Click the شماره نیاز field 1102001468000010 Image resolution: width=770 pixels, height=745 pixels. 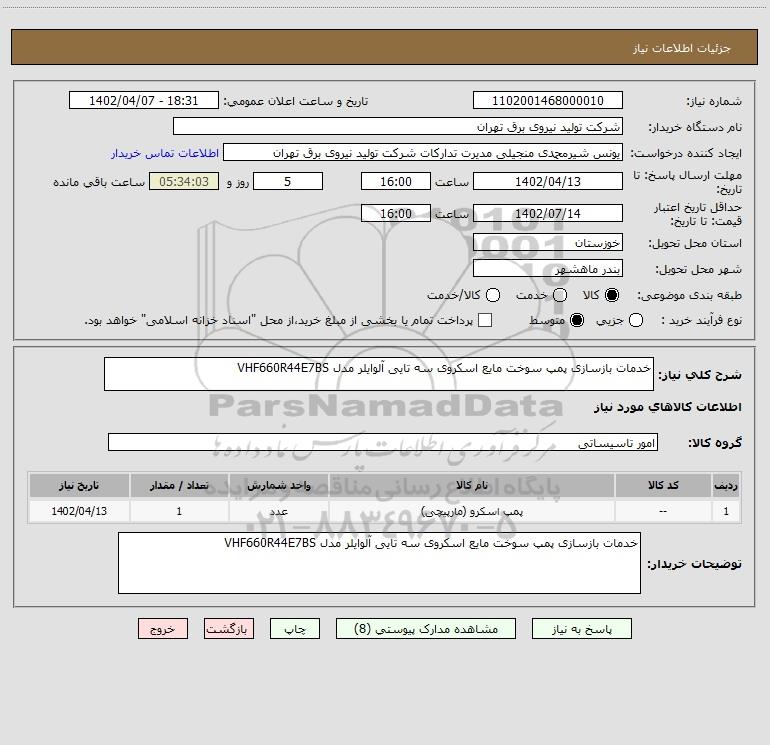(x=548, y=100)
